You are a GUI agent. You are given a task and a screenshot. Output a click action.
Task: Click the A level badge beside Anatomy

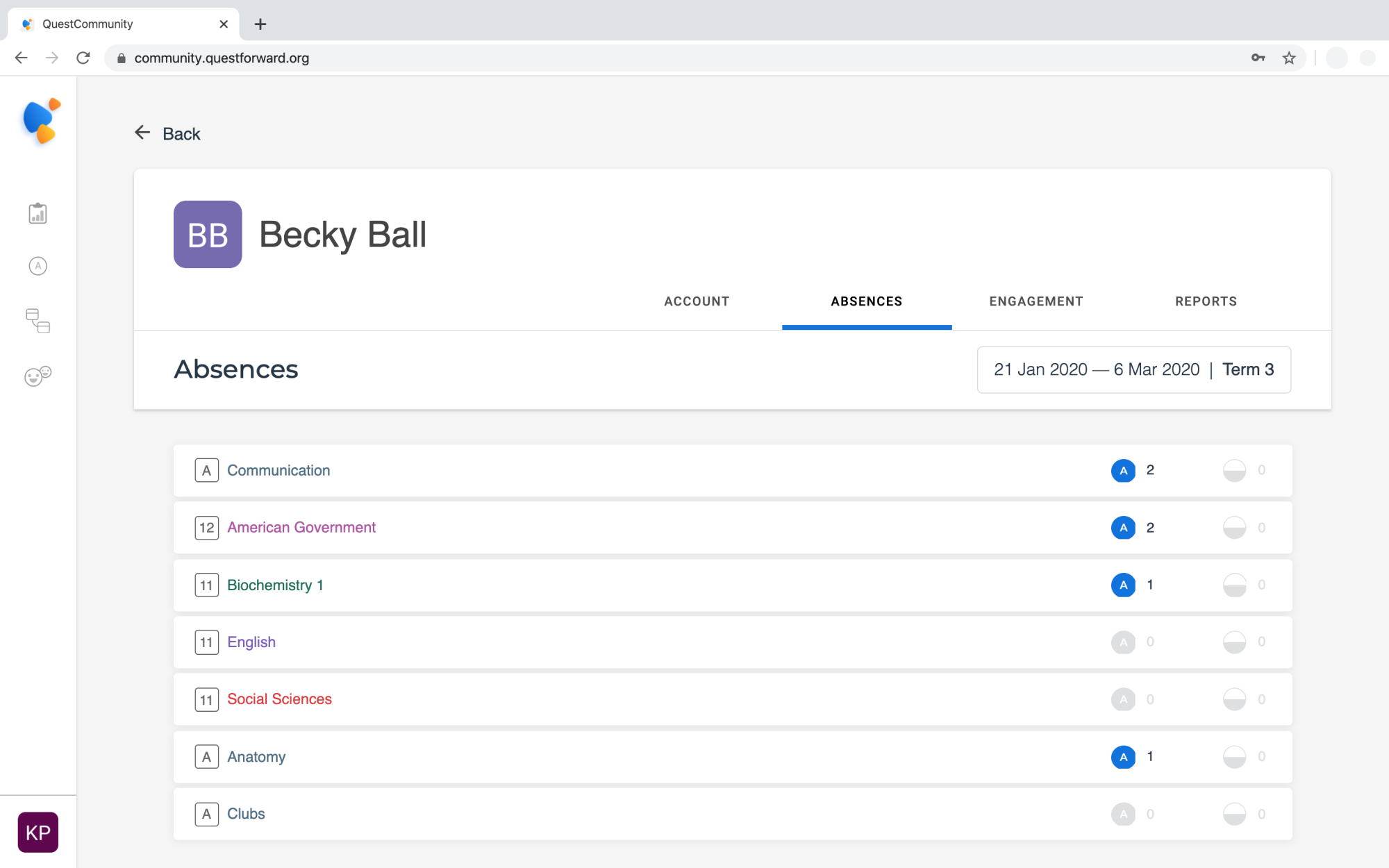tap(207, 757)
